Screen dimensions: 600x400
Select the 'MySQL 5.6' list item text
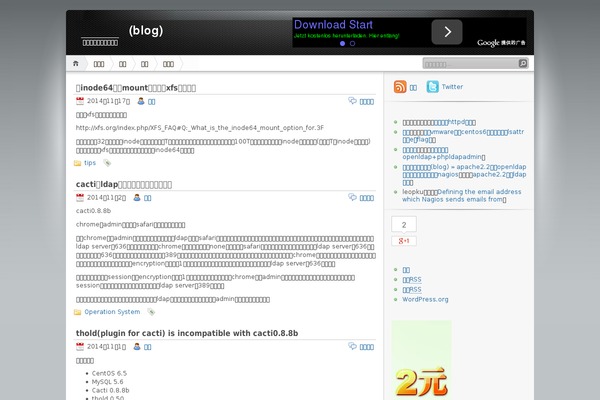click(108, 382)
